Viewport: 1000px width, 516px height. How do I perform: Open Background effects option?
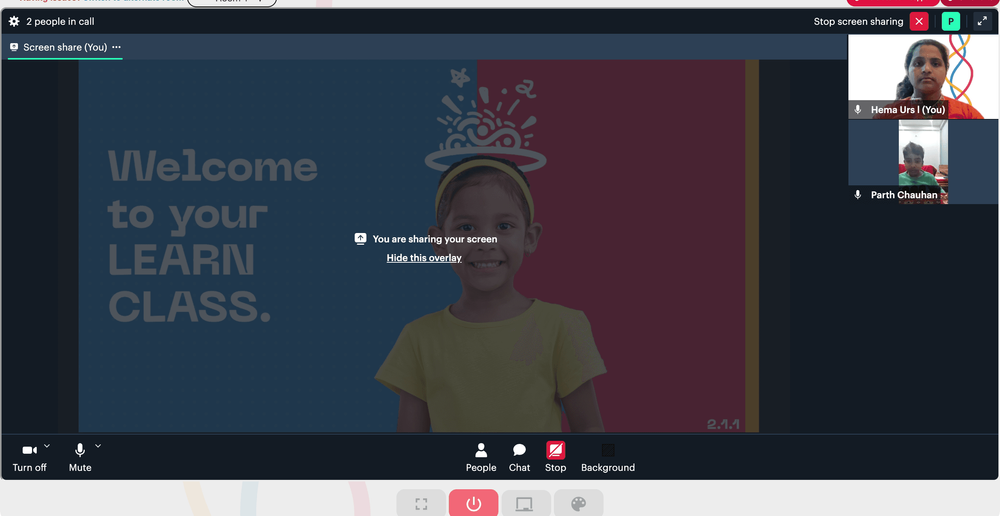608,457
